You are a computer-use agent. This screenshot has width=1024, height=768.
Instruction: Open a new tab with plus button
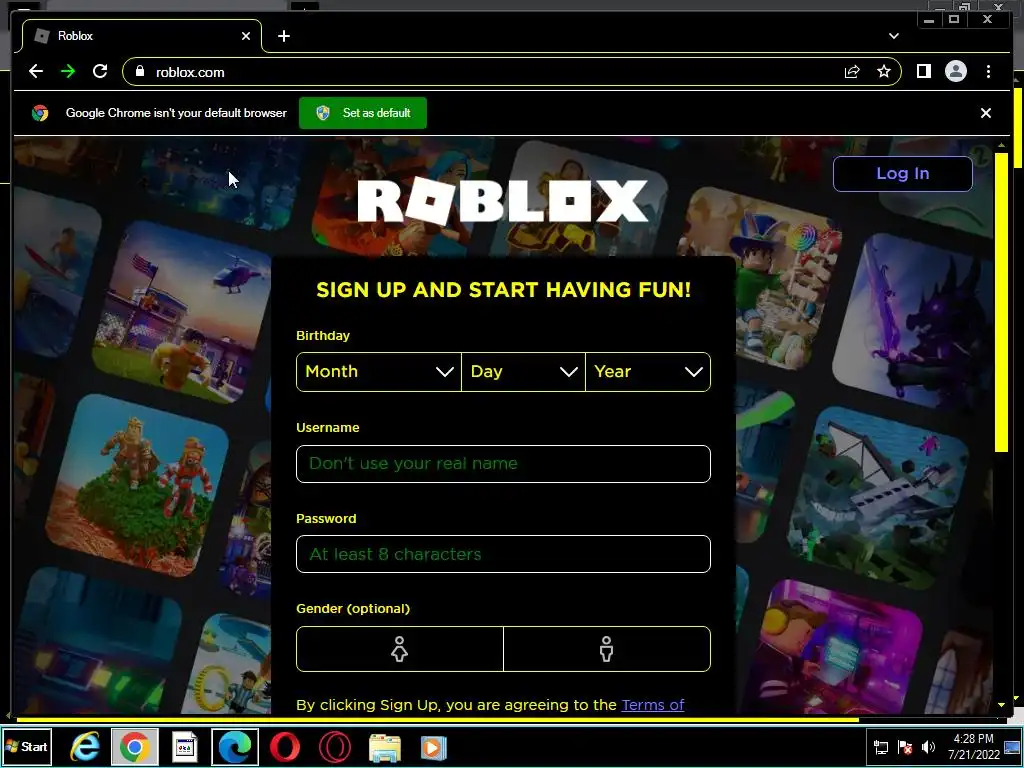(283, 37)
